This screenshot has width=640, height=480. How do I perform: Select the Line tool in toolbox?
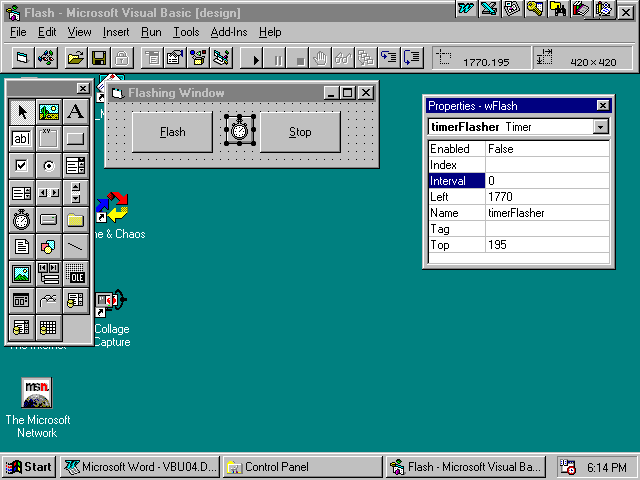76,246
